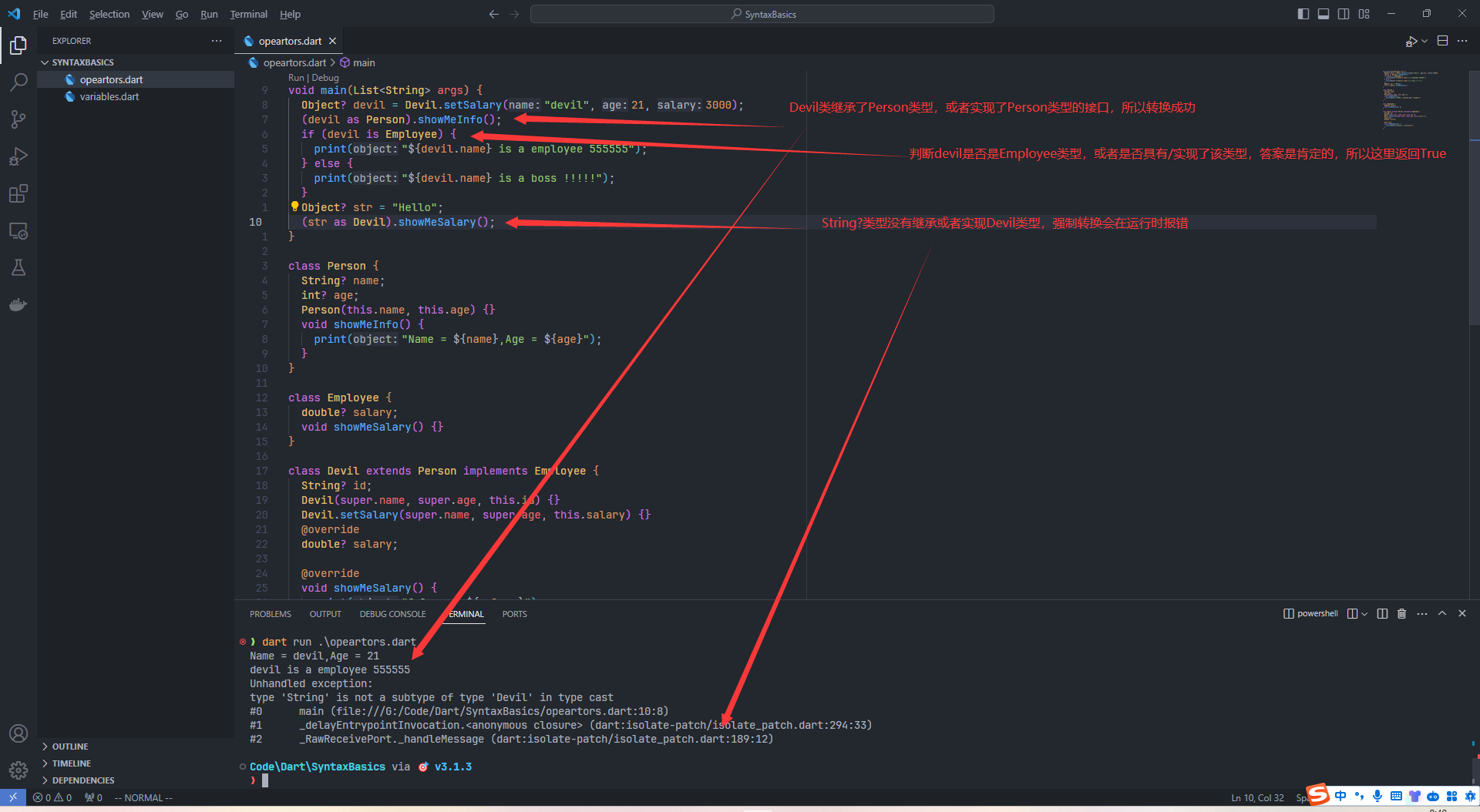Switch to the OUTPUT panel tab
The image size is (1480, 812).
tap(325, 614)
